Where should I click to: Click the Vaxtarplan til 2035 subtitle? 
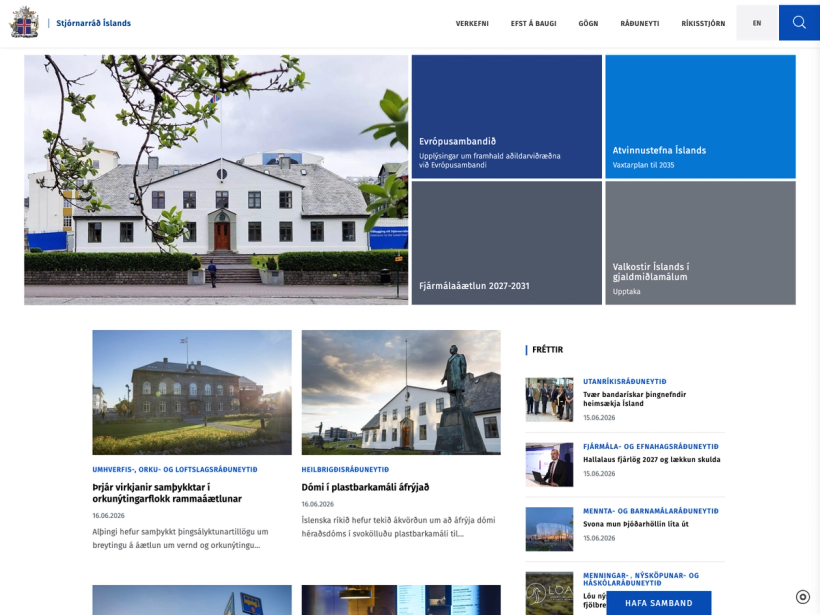pos(643,165)
